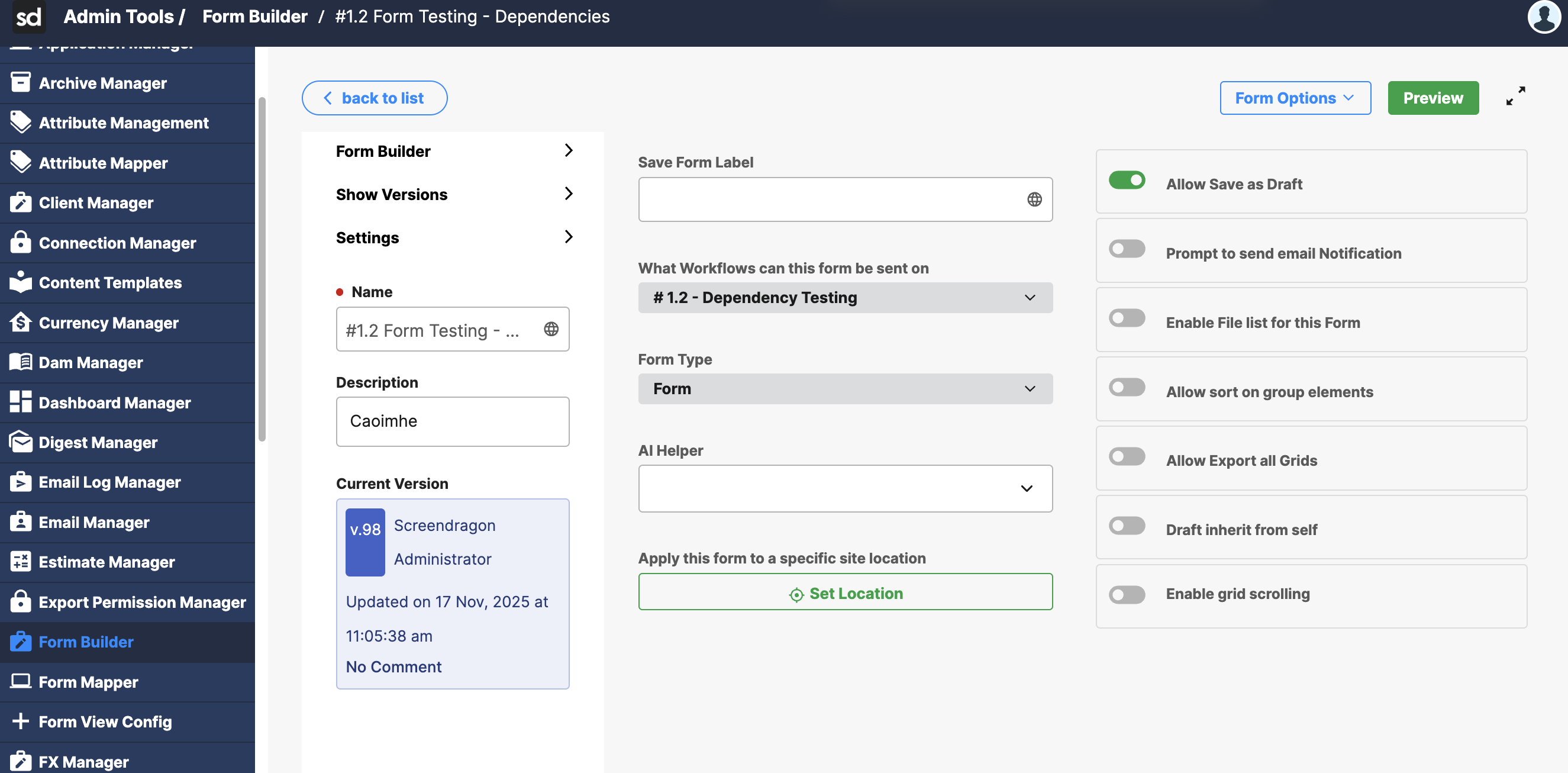
Task: Turn on Enable grid scrolling toggle
Action: pos(1126,594)
